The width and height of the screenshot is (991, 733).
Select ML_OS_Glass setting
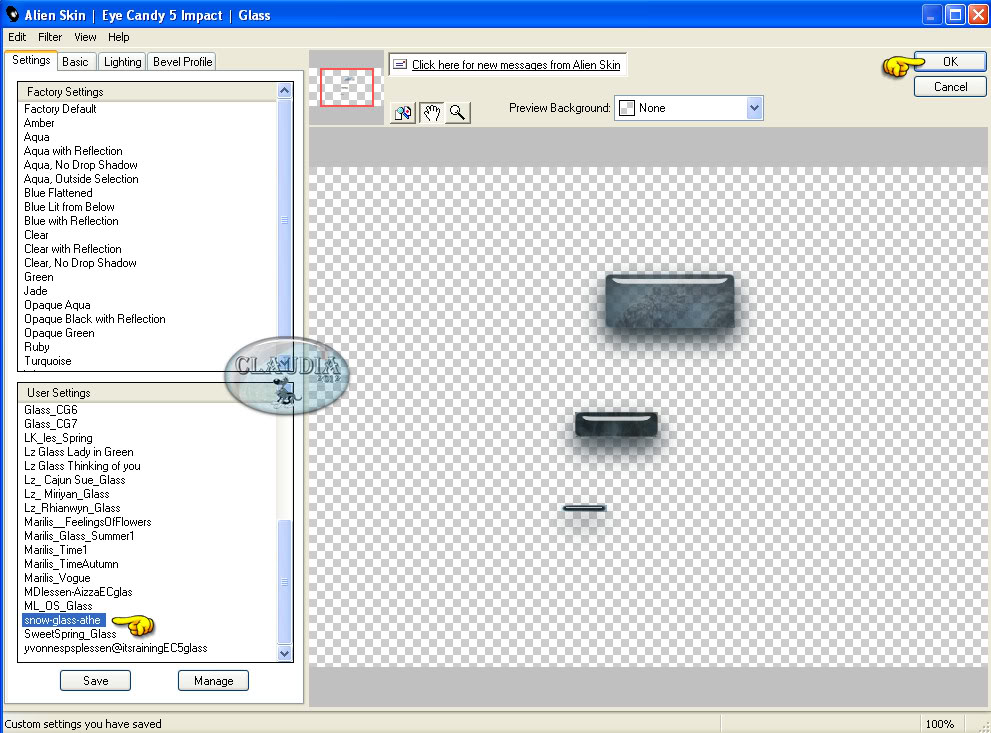(58, 605)
